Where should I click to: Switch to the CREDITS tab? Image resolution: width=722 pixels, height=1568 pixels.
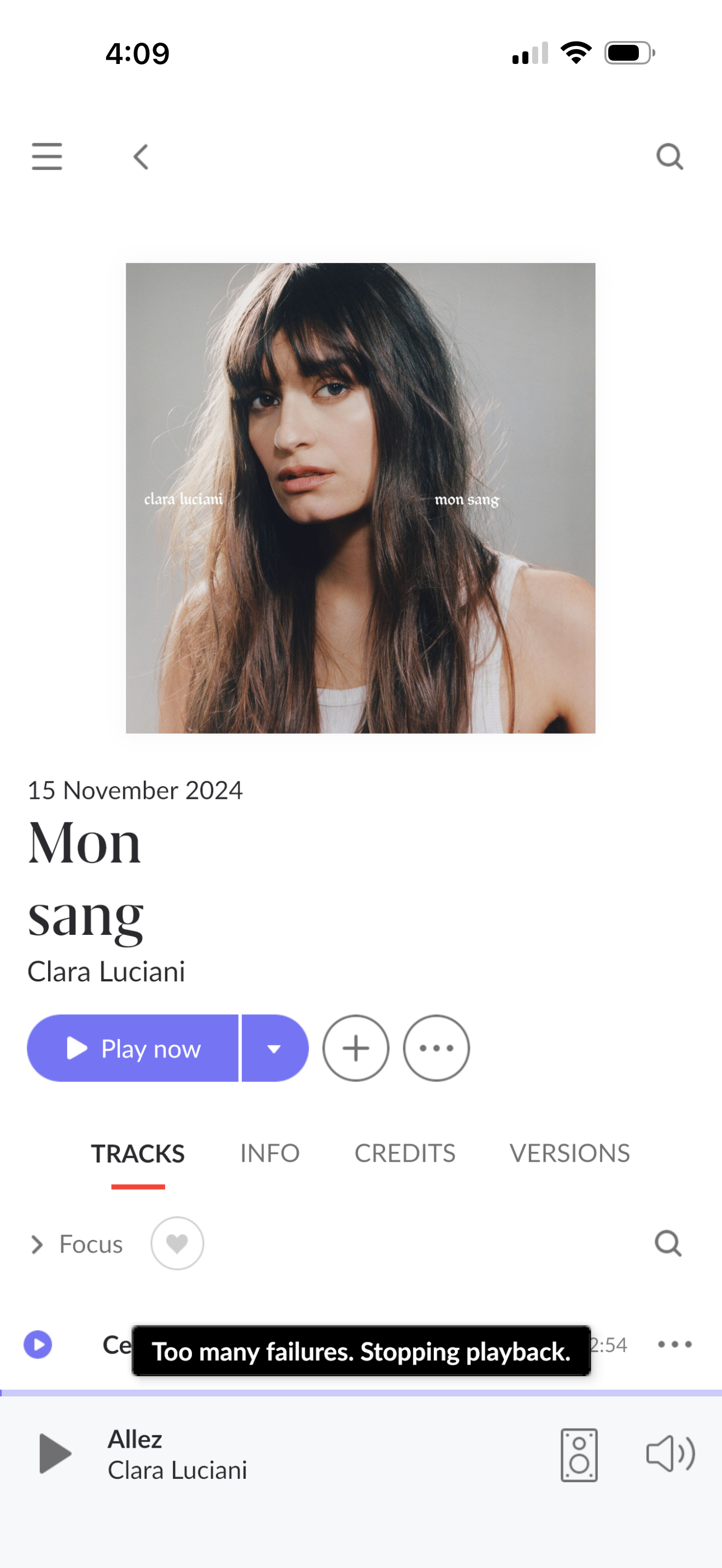click(405, 1154)
